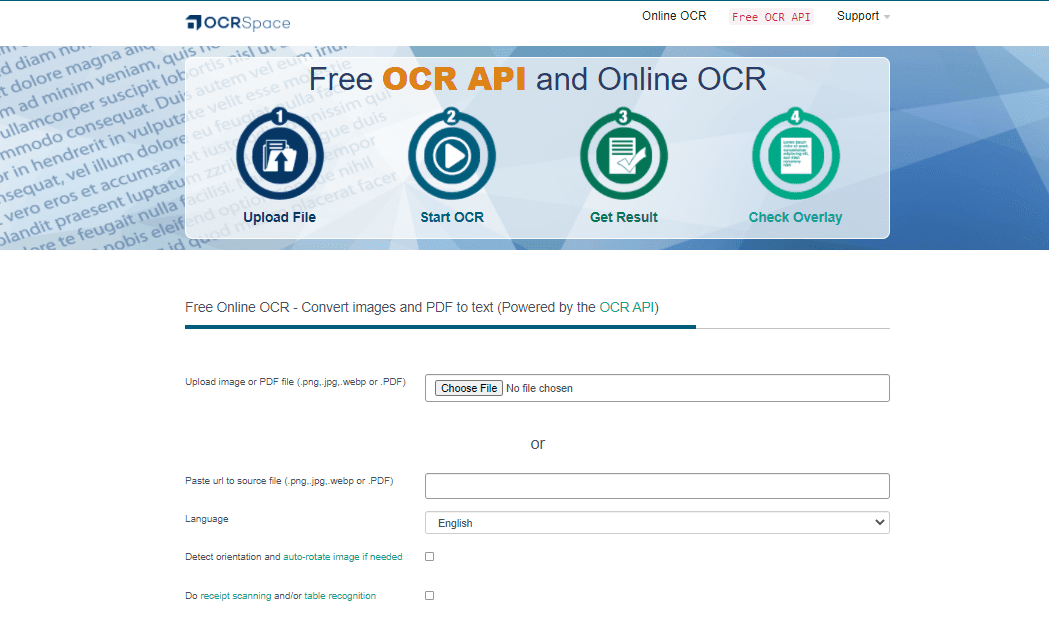1049x622 pixels.
Task: Click the 'Start OCR' label text
Action: pyautogui.click(x=452, y=217)
